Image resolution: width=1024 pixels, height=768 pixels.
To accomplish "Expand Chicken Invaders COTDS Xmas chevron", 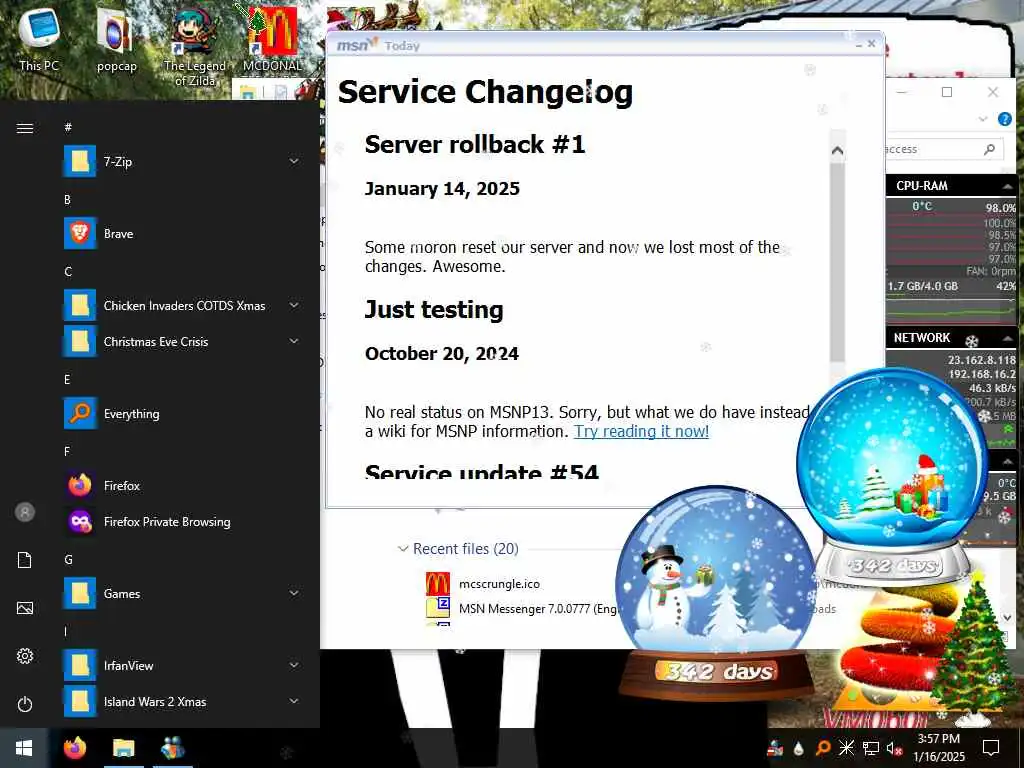I will click(295, 305).
